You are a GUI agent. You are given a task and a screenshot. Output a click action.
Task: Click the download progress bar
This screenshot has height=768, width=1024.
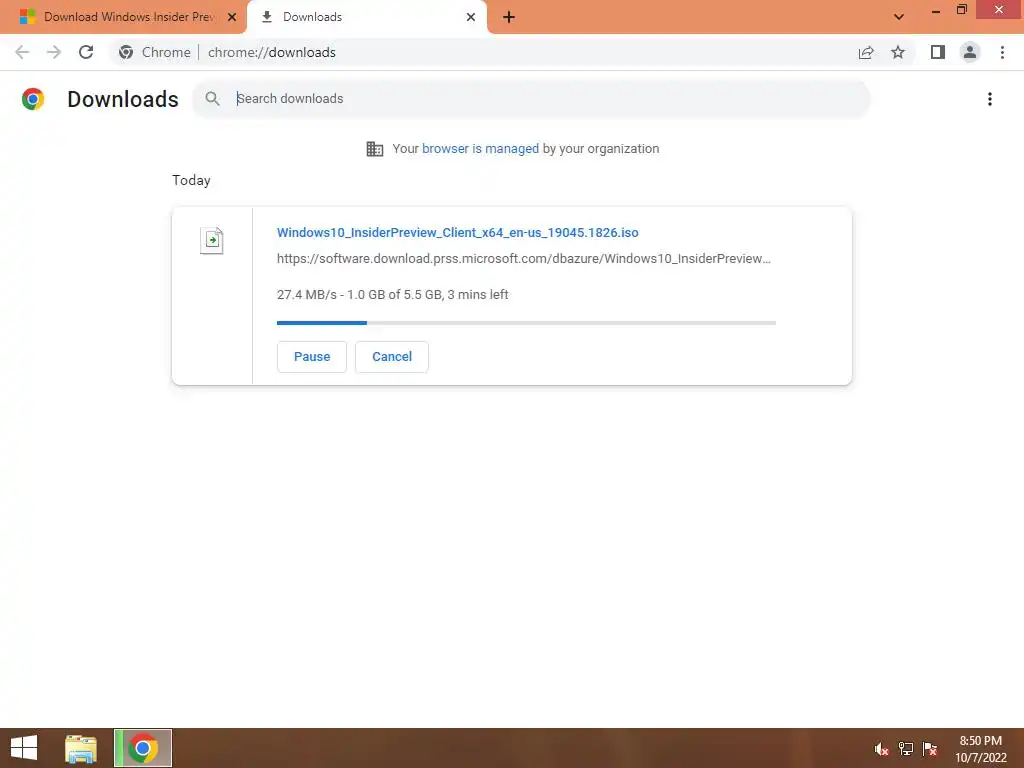pos(526,323)
